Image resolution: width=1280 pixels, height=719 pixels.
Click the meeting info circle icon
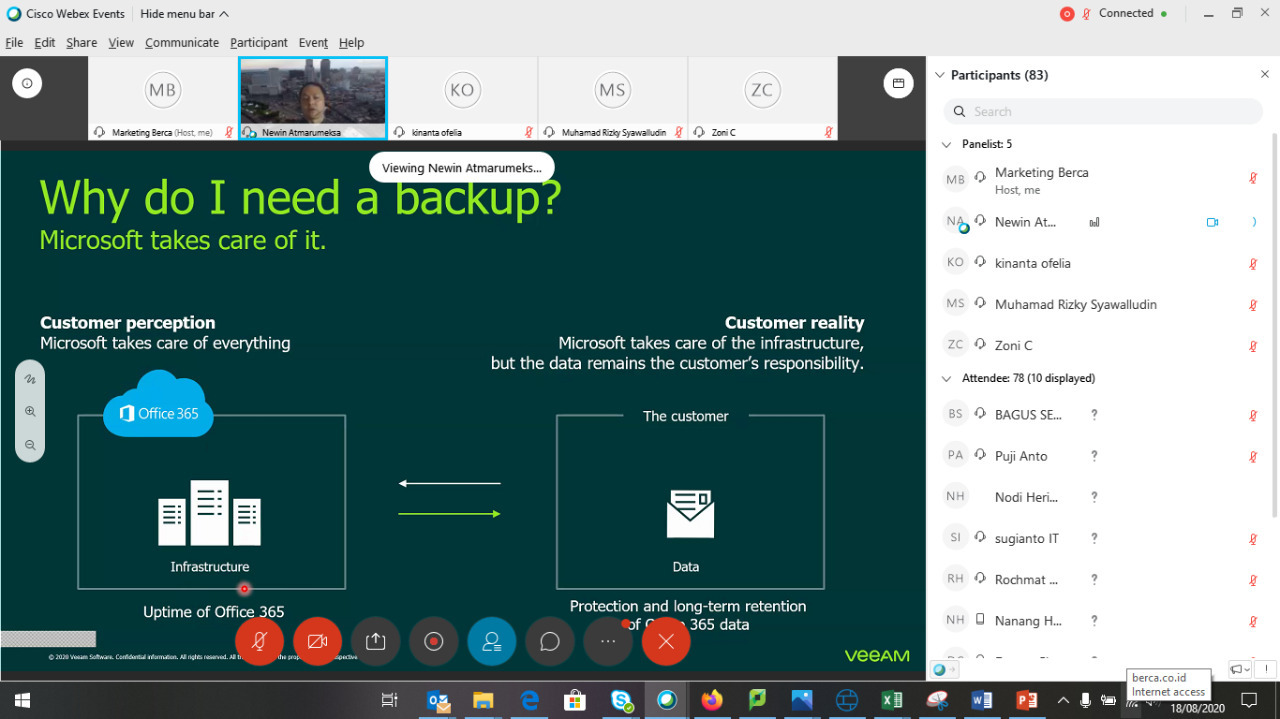[x=27, y=84]
